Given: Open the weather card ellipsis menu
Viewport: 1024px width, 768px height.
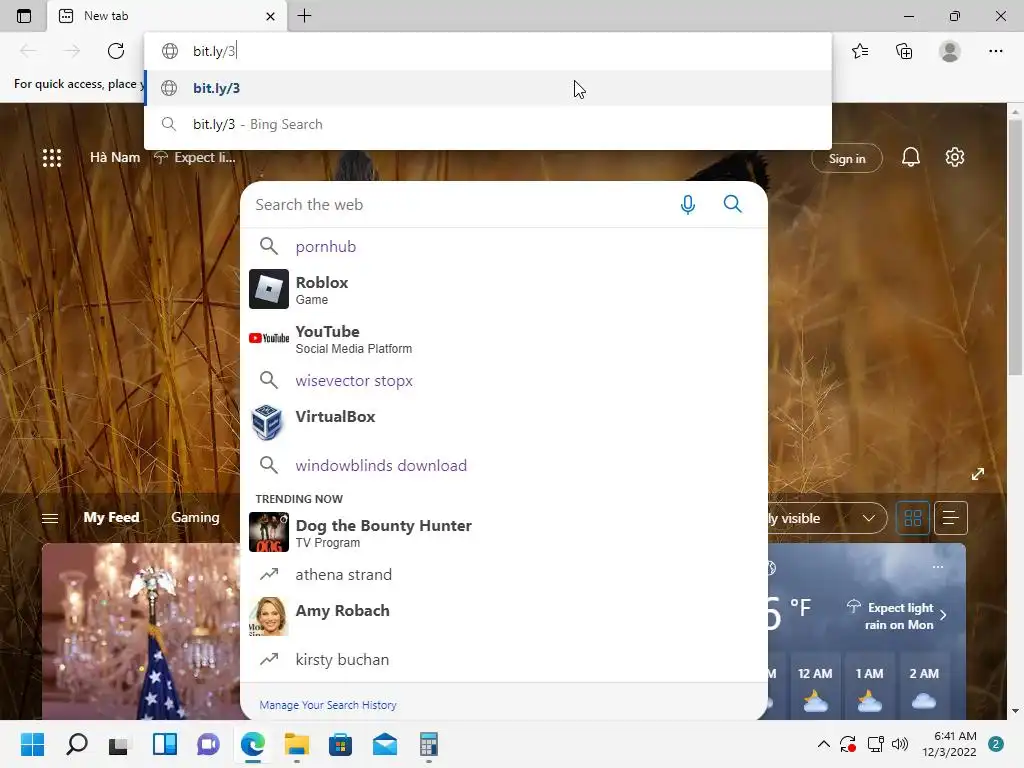Looking at the screenshot, I should [938, 567].
